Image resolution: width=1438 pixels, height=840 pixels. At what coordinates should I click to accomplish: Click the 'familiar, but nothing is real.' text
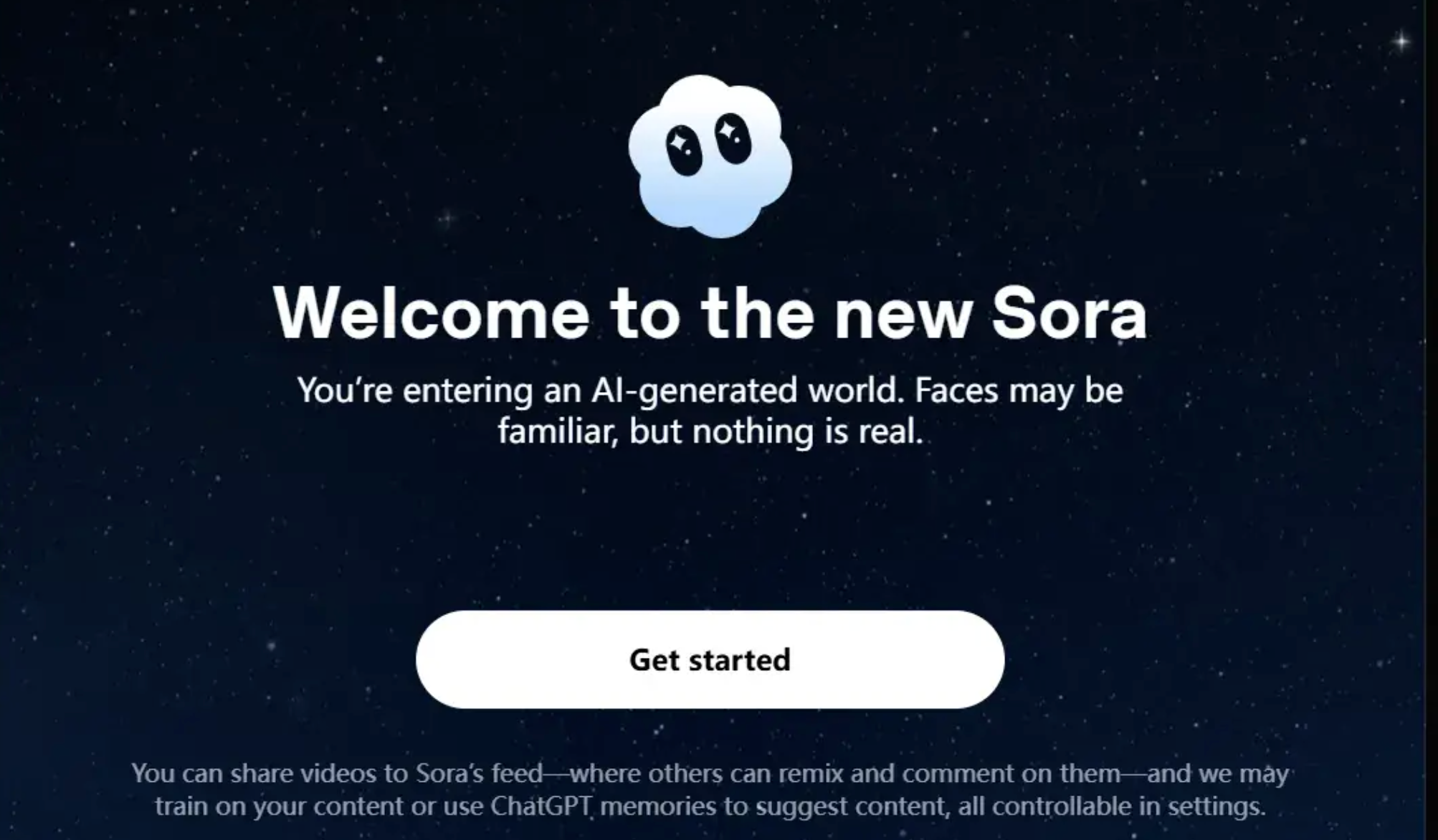pyautogui.click(x=710, y=432)
